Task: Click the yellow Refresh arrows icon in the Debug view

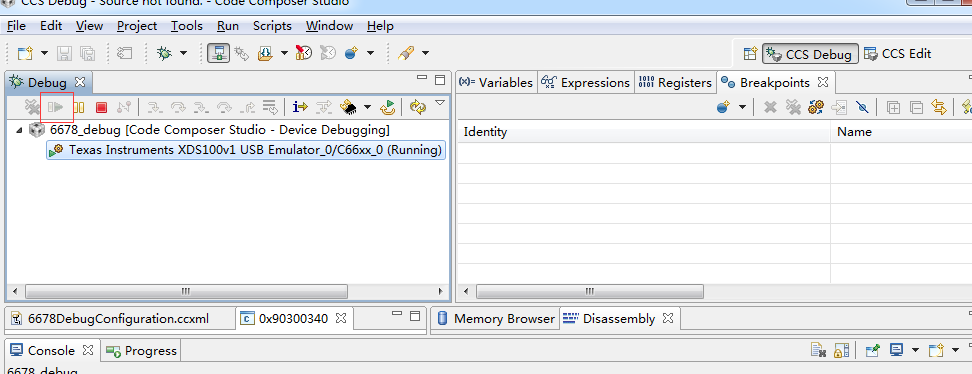Action: (418, 107)
